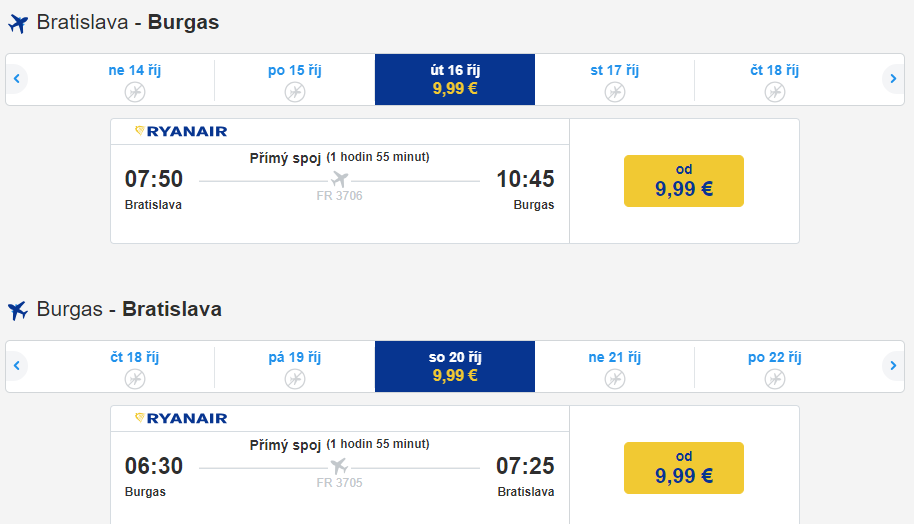The width and height of the screenshot is (914, 524).
Task: Click the no-flight icon under ne 14 říj
Action: (x=135, y=92)
